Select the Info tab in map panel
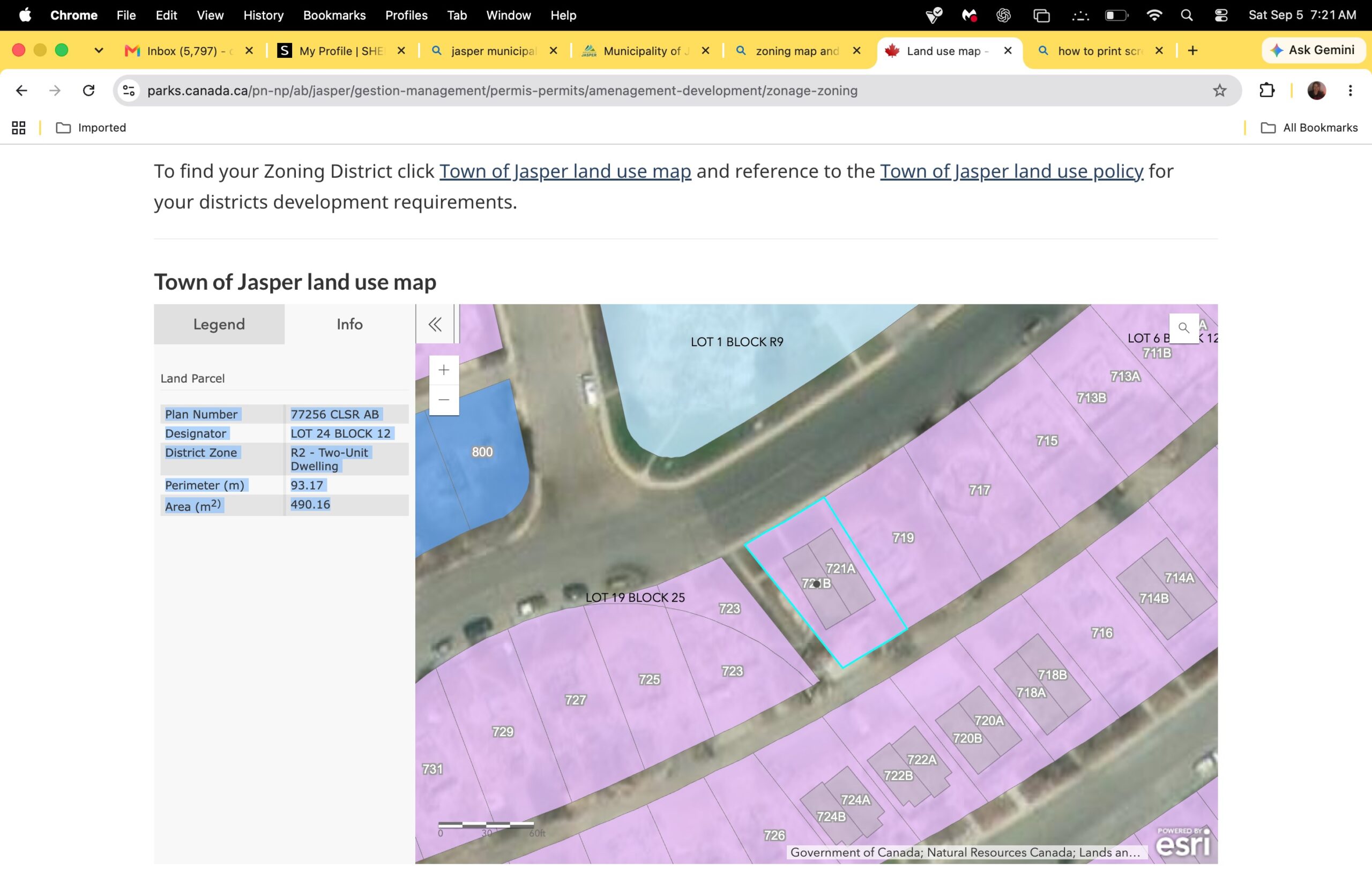The width and height of the screenshot is (1372, 892). tap(350, 325)
